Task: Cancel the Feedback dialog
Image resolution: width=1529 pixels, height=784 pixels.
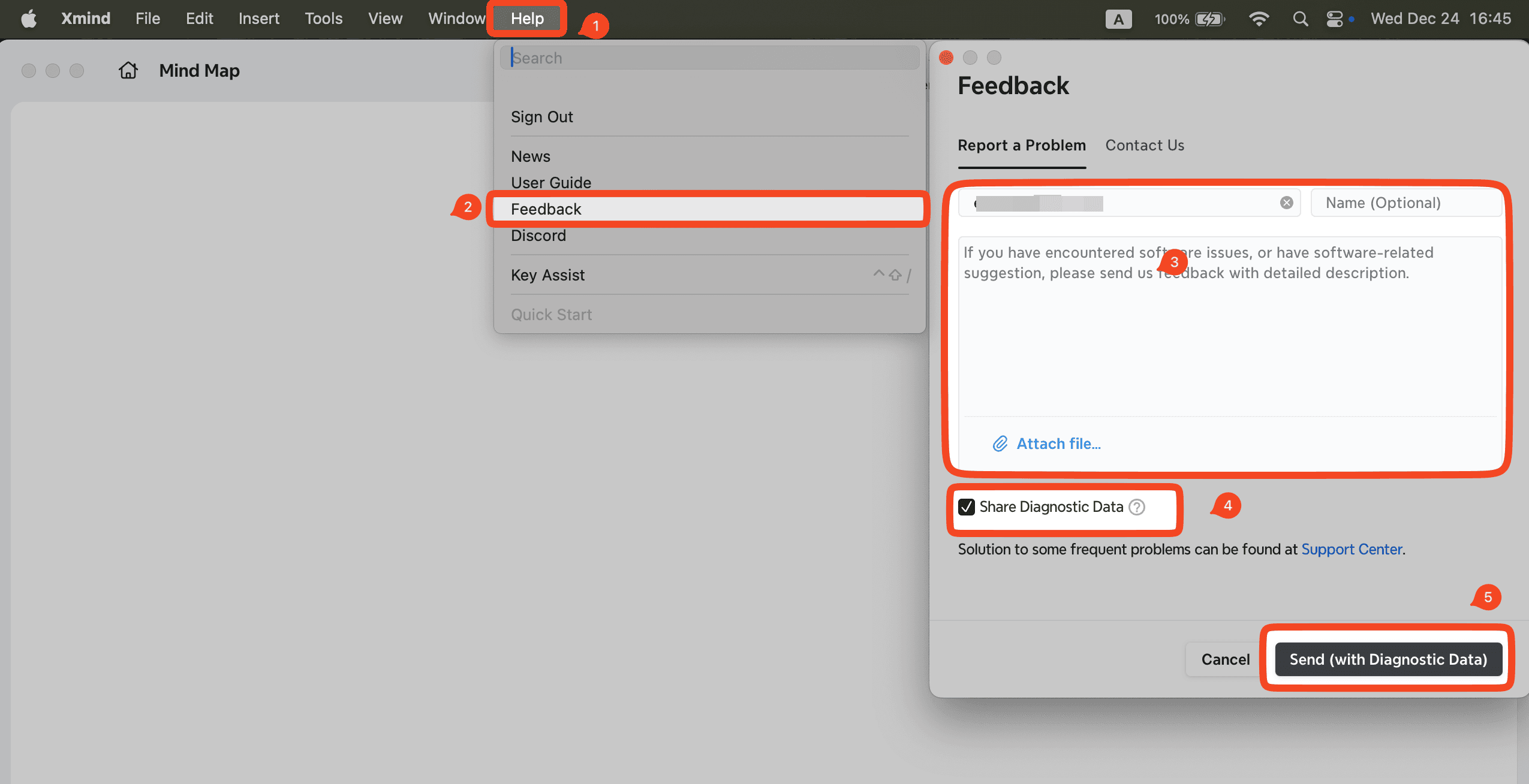Action: tap(1225, 659)
